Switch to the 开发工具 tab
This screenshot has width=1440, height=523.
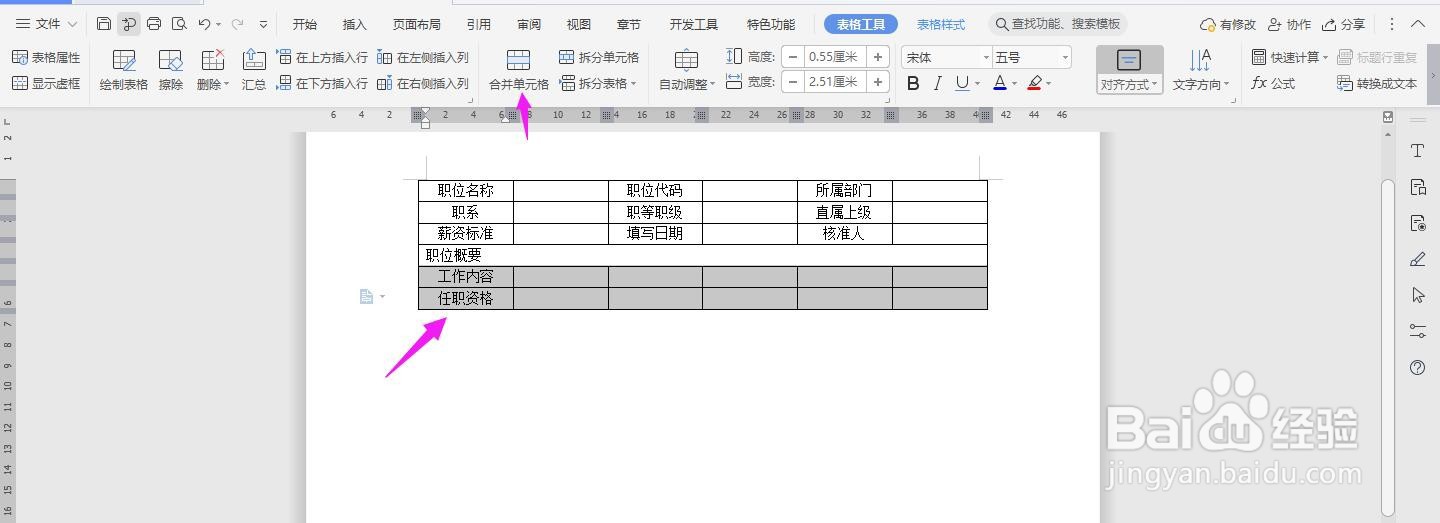pos(694,24)
